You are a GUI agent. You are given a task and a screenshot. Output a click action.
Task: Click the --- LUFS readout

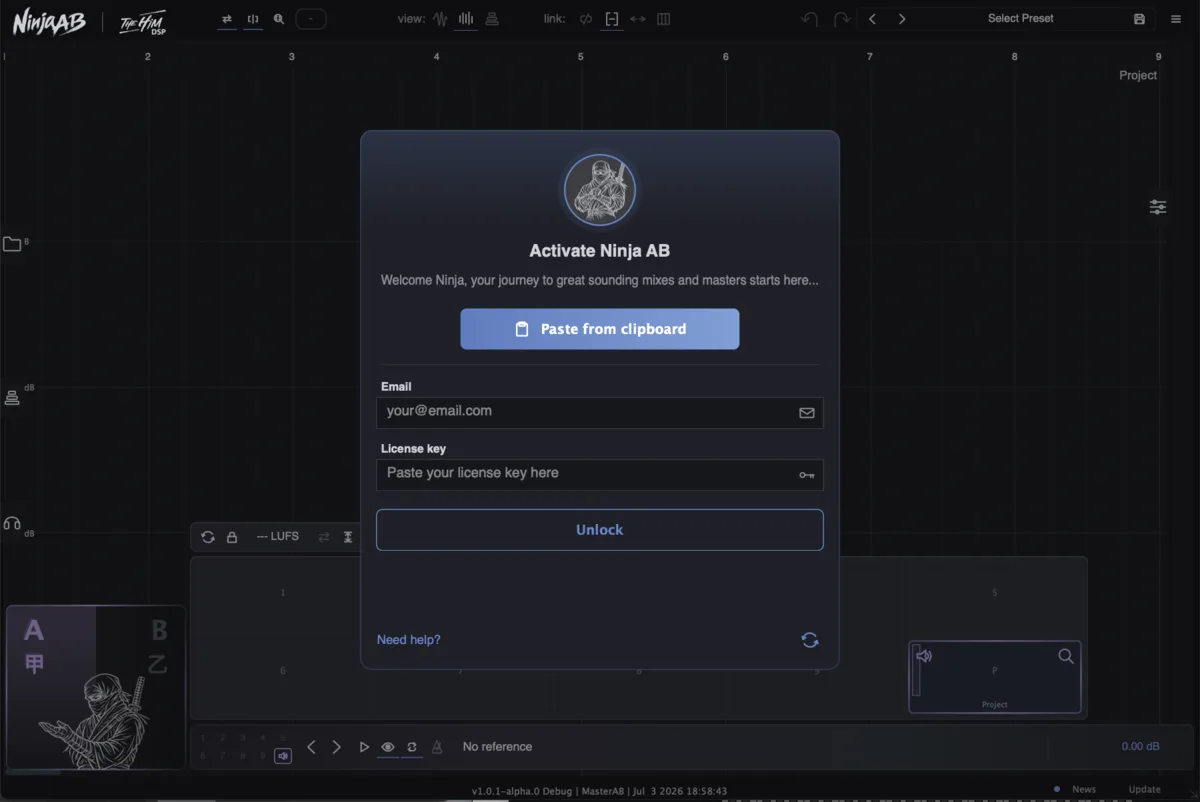pos(278,537)
